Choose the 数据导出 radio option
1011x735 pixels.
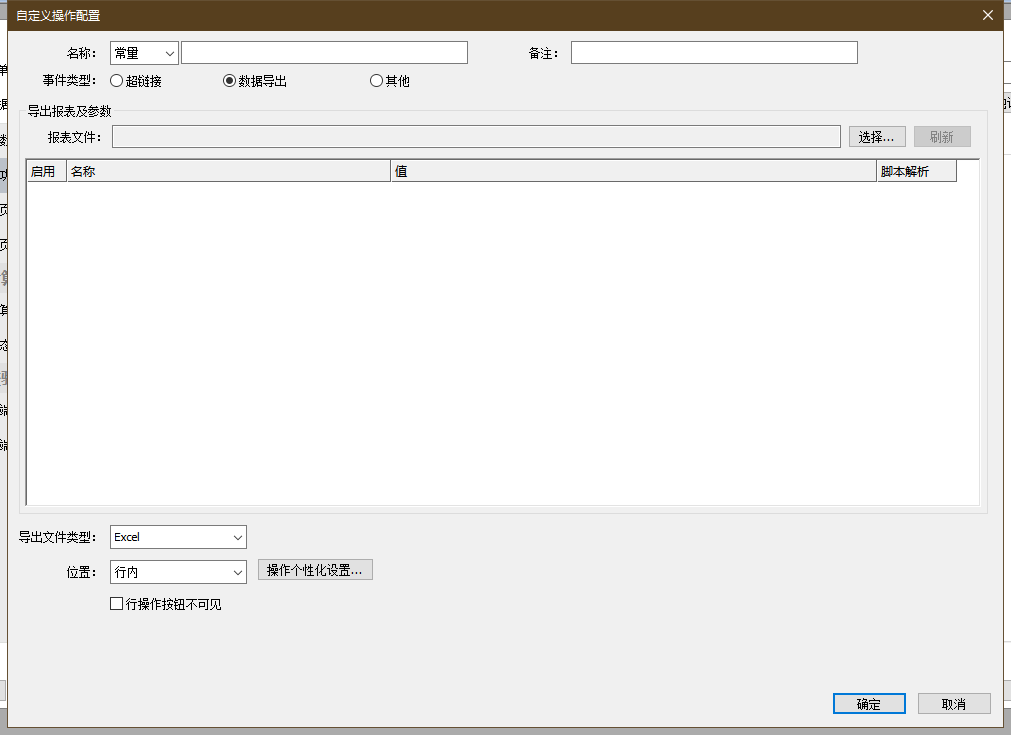tap(230, 81)
